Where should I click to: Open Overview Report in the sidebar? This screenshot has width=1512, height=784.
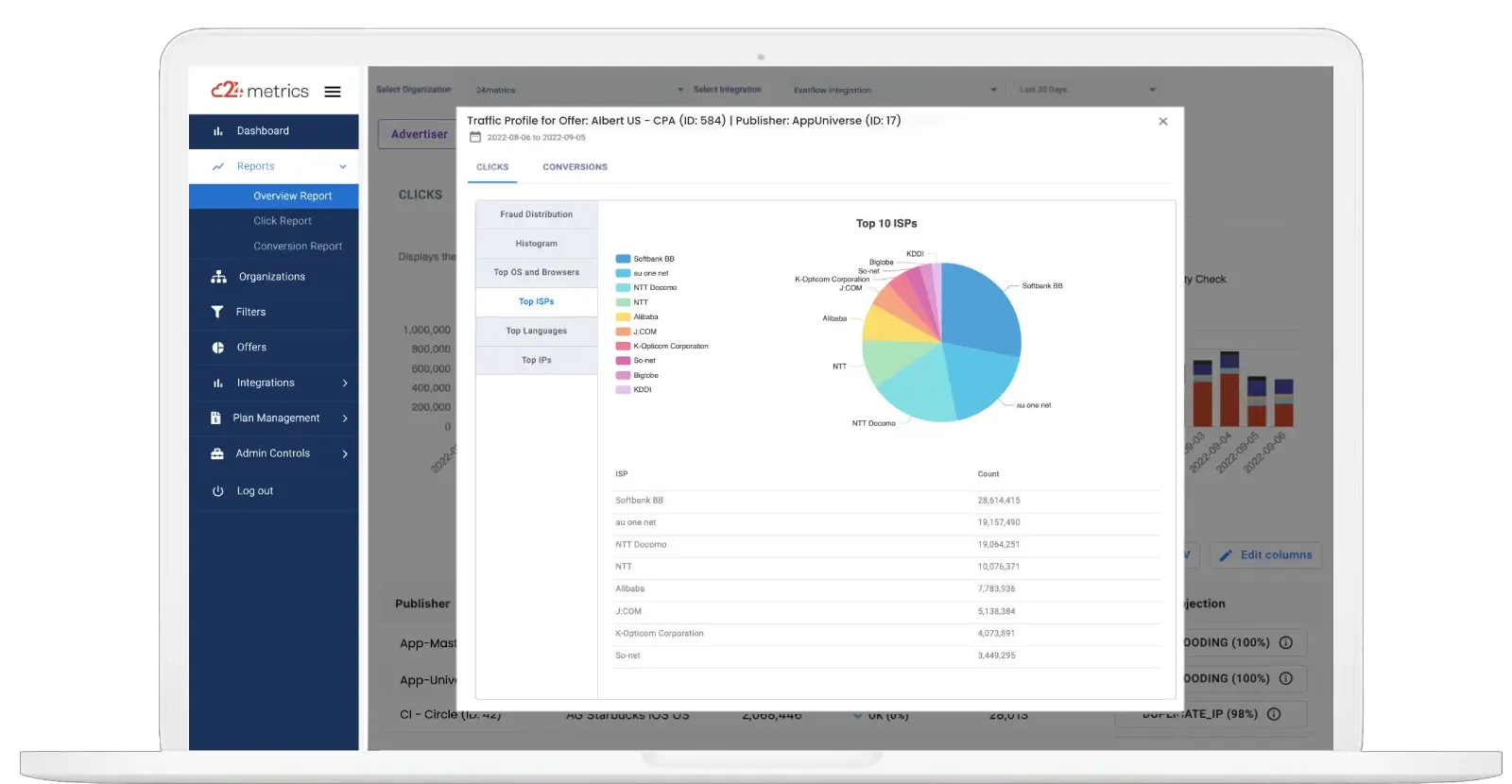[x=274, y=196]
